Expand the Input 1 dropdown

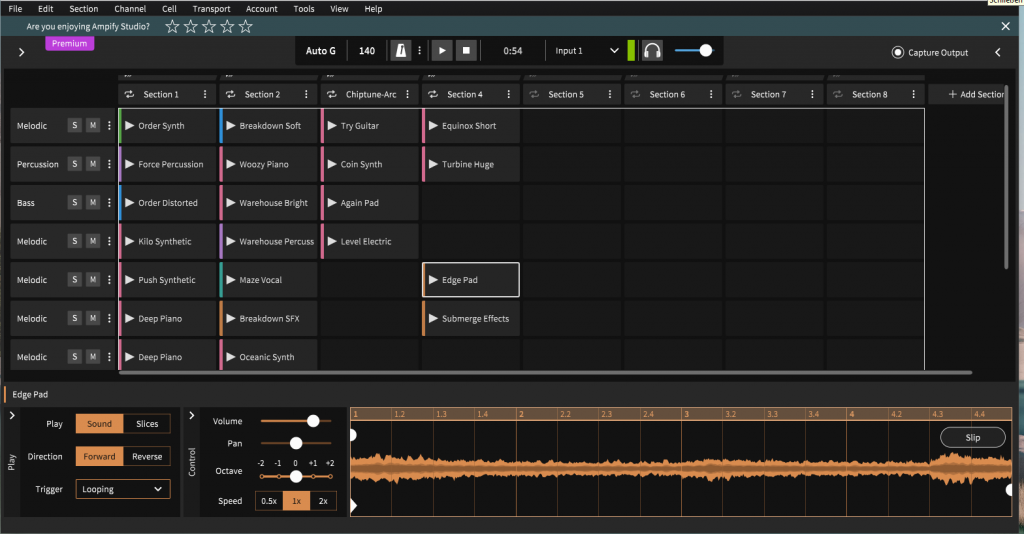614,50
